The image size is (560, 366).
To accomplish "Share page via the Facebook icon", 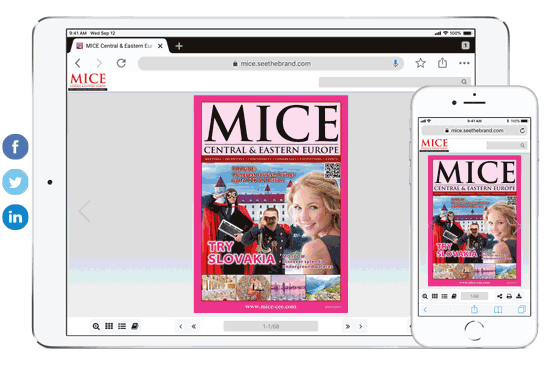I will click(15, 147).
